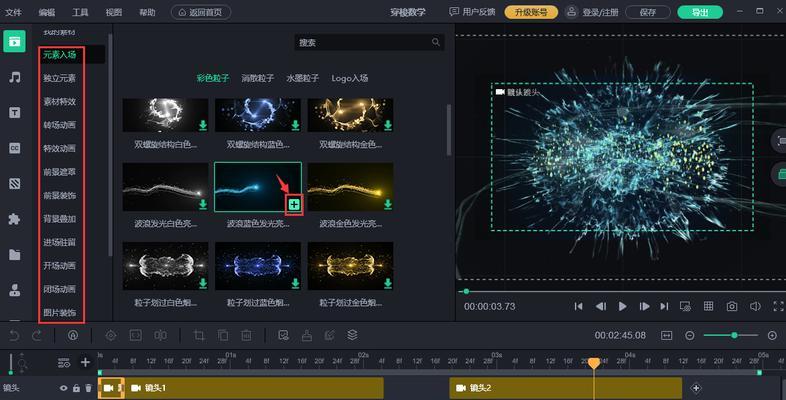Click the green 导出 export button
786x400 pixels.
[x=700, y=12]
